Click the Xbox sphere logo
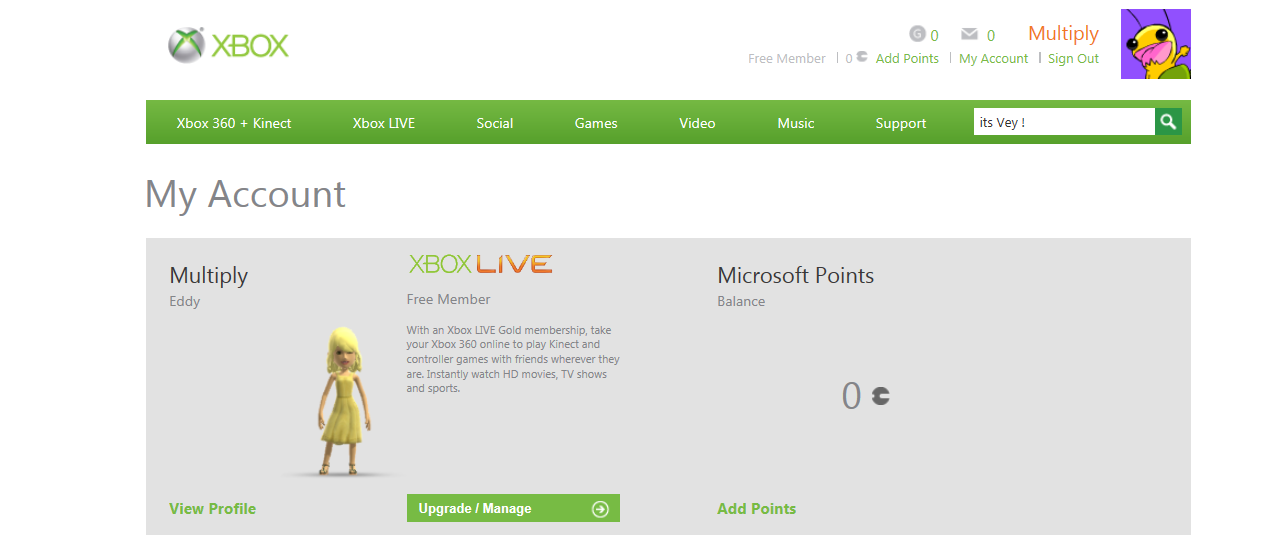Viewport: 1265px width, 555px height. click(x=186, y=45)
